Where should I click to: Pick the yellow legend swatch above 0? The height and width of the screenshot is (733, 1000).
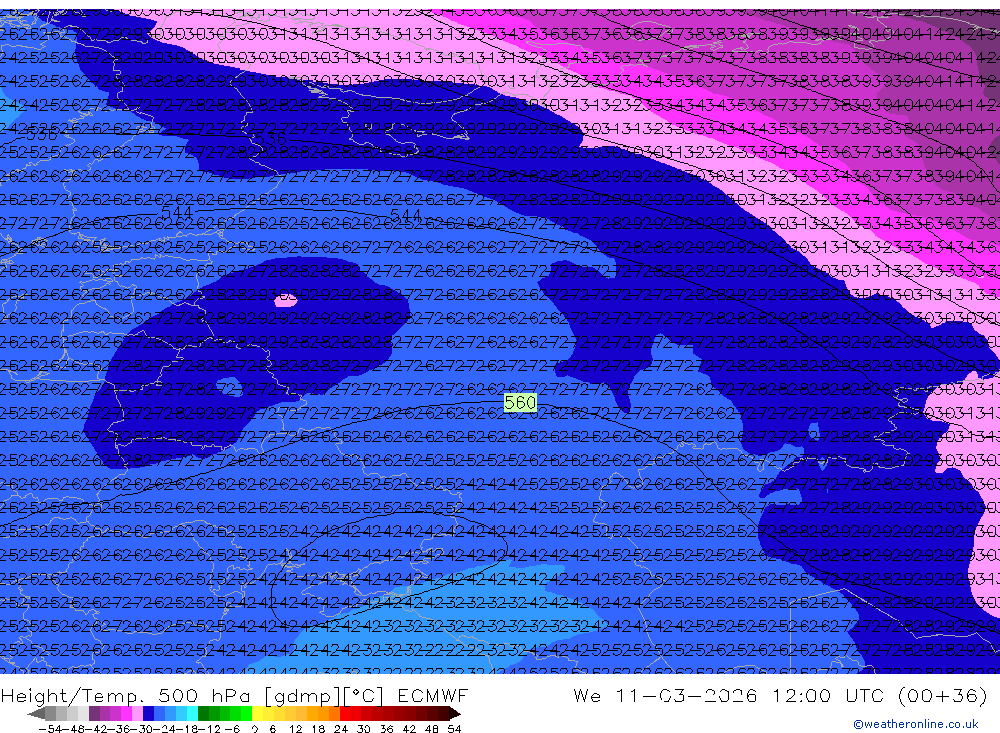(257, 713)
